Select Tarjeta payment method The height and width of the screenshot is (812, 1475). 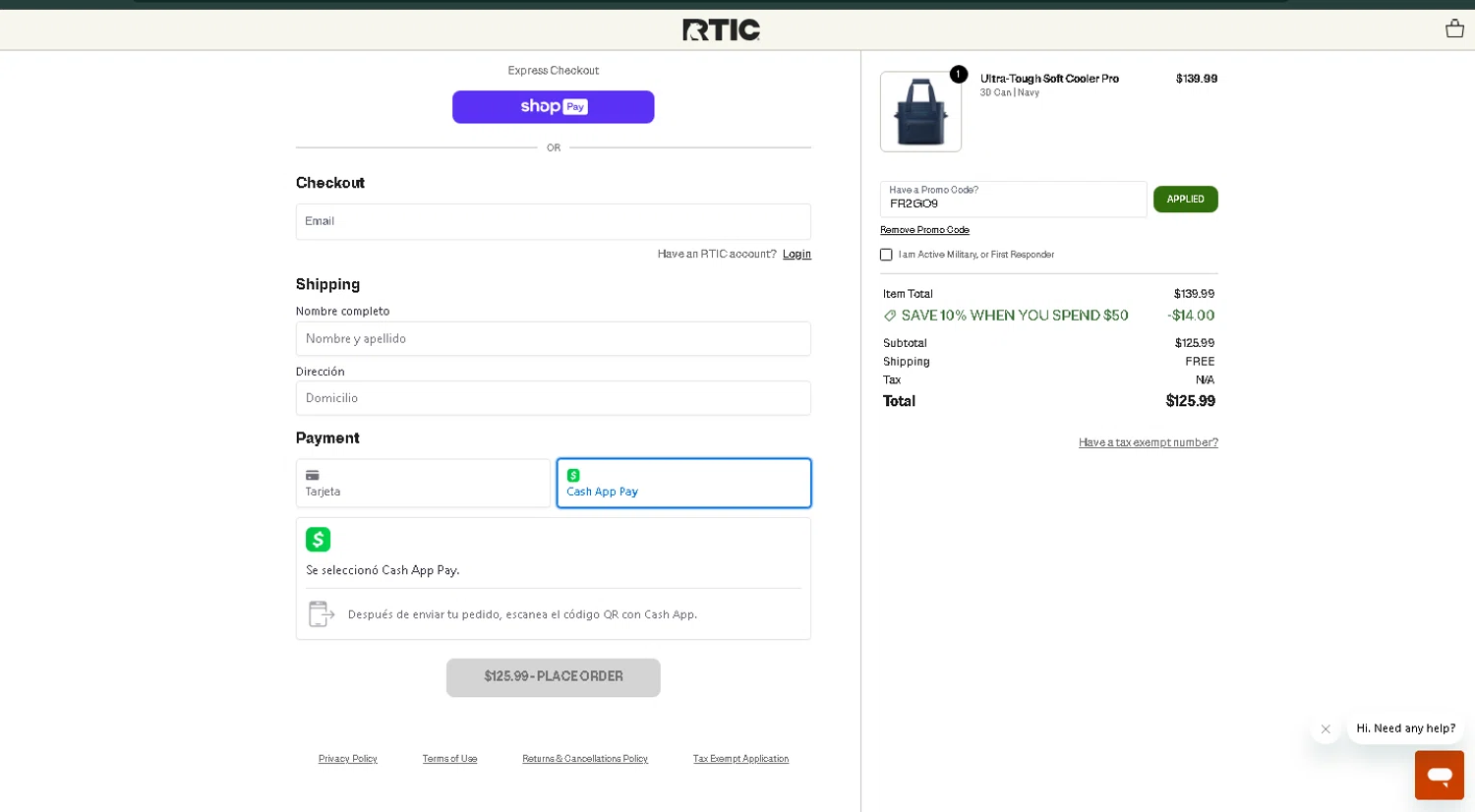click(x=423, y=484)
